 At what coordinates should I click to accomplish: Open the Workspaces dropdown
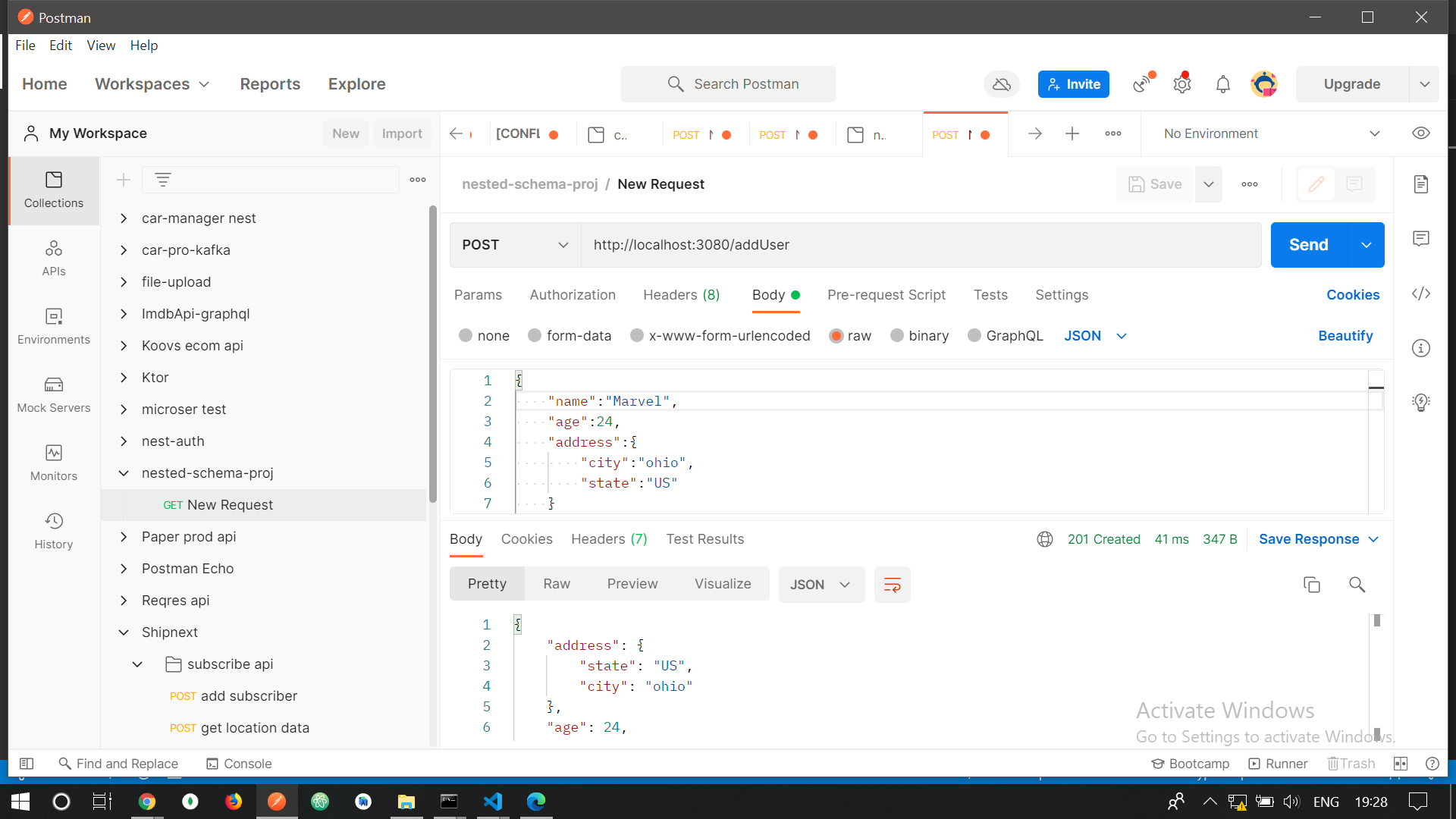coord(152,84)
